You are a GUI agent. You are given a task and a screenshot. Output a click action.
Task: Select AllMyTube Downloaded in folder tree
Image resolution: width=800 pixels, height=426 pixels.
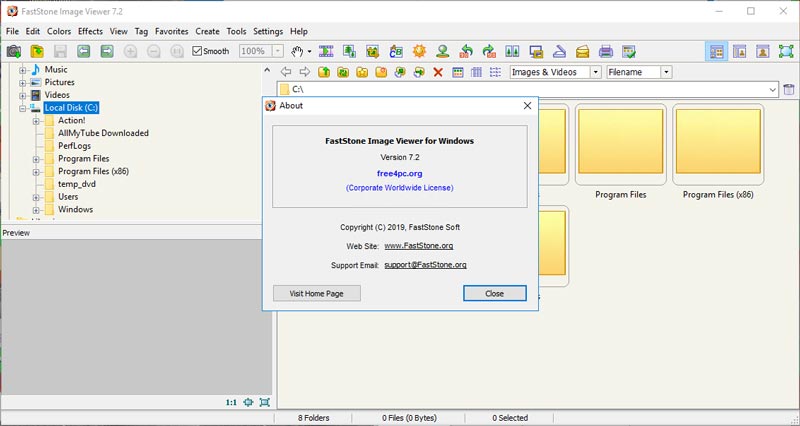[x=103, y=133]
